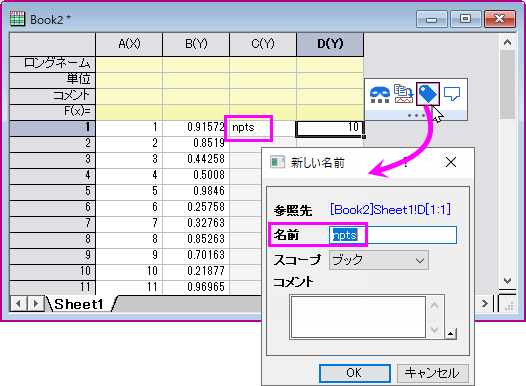The height and width of the screenshot is (386, 526).
Task: Click the small expand button beside comment box
Action: tap(451, 334)
